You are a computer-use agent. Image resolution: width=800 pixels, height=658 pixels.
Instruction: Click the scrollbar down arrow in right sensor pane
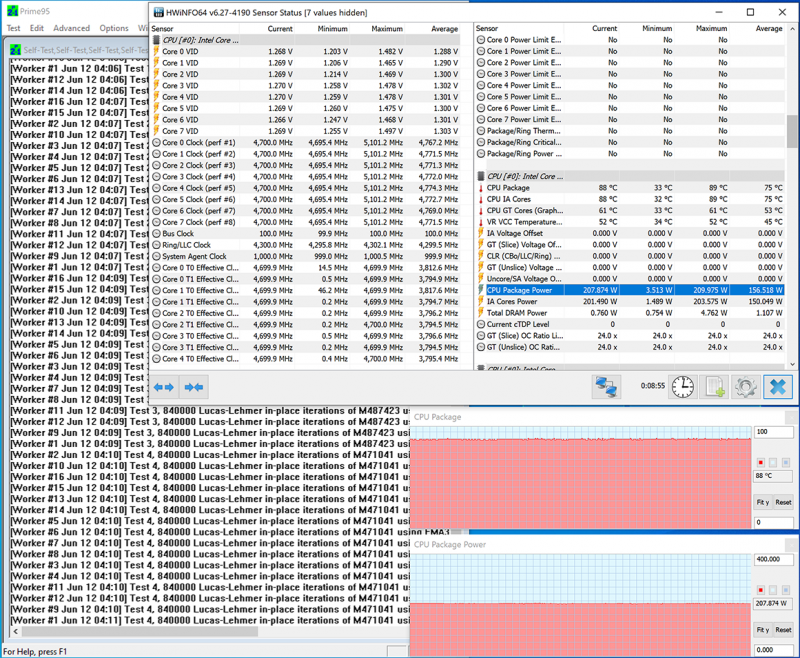tap(793, 364)
